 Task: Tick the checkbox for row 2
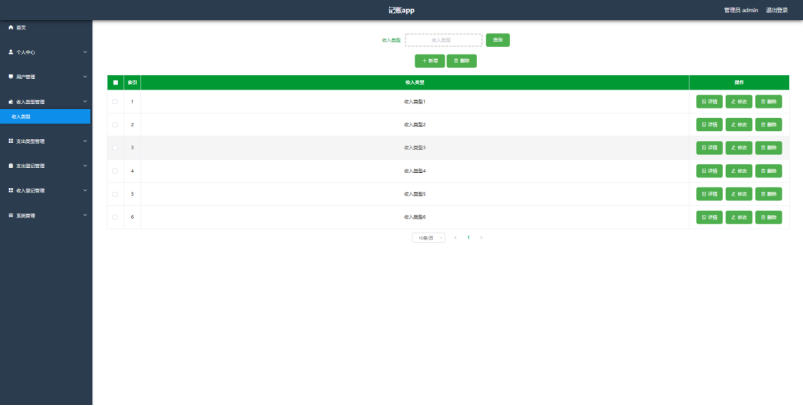point(115,125)
